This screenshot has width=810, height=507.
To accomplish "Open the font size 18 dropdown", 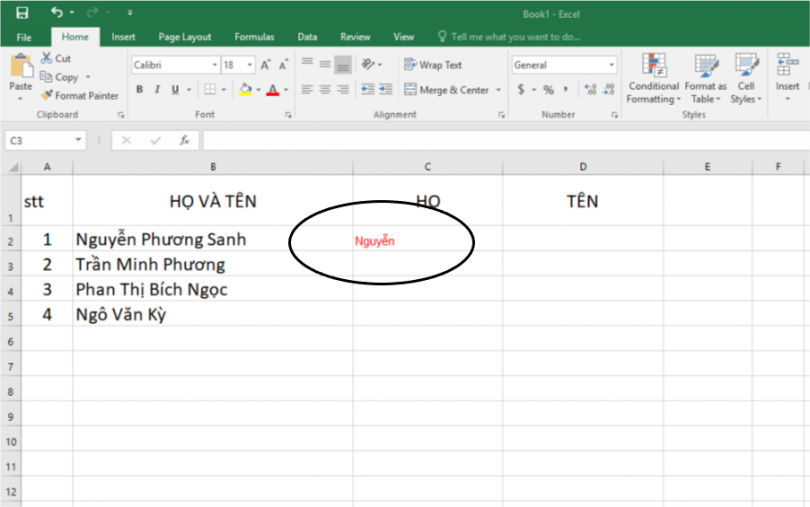I will pos(250,65).
